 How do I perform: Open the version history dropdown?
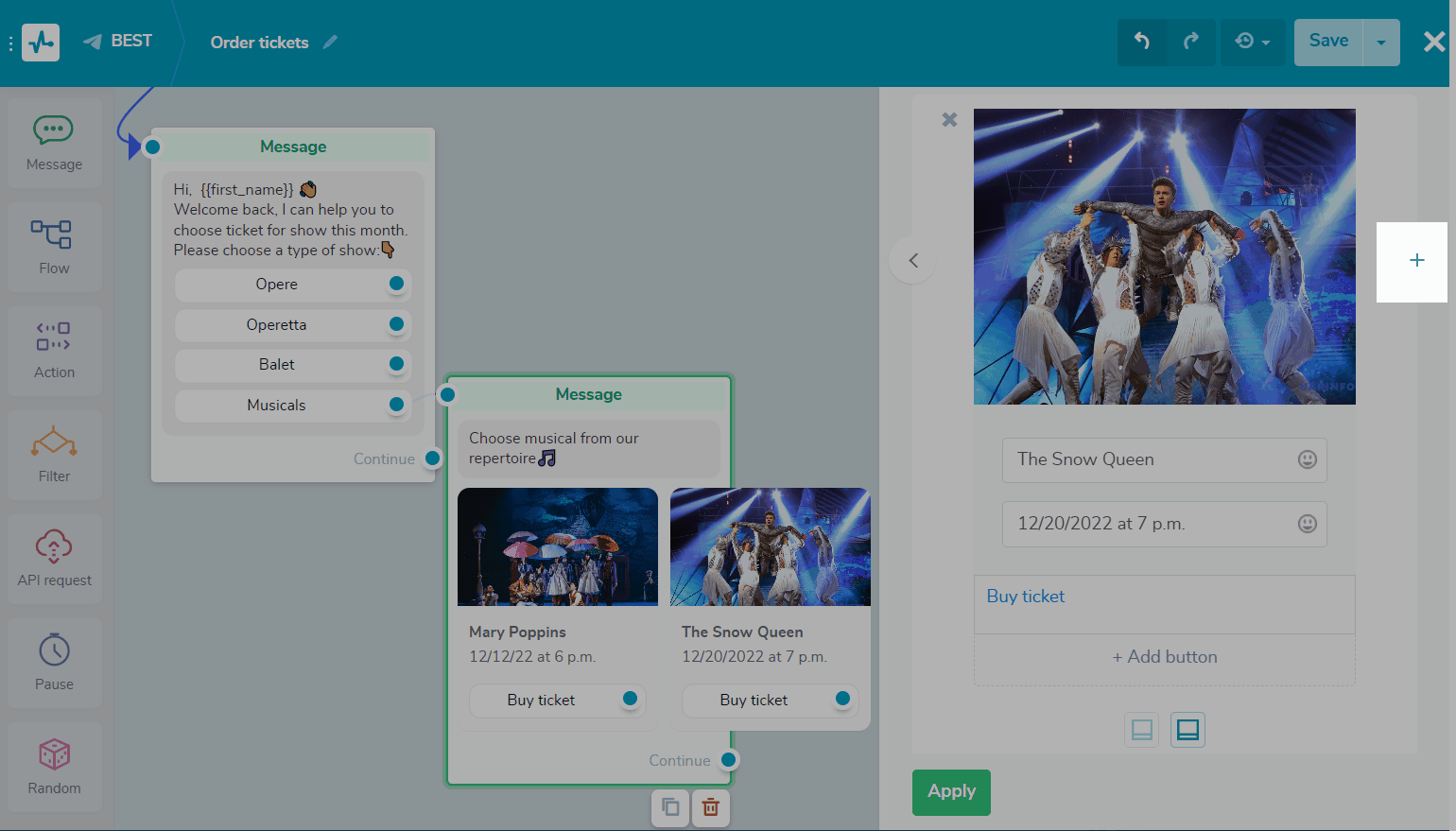[x=1252, y=42]
